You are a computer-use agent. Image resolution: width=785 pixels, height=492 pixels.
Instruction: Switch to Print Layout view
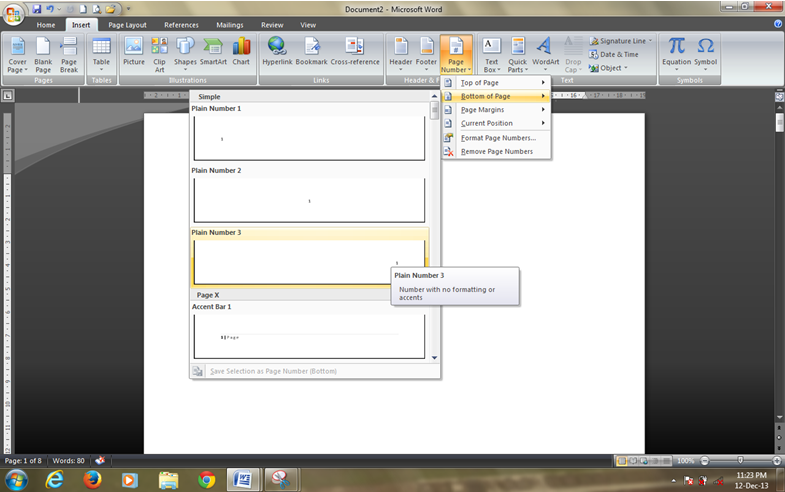pos(622,460)
